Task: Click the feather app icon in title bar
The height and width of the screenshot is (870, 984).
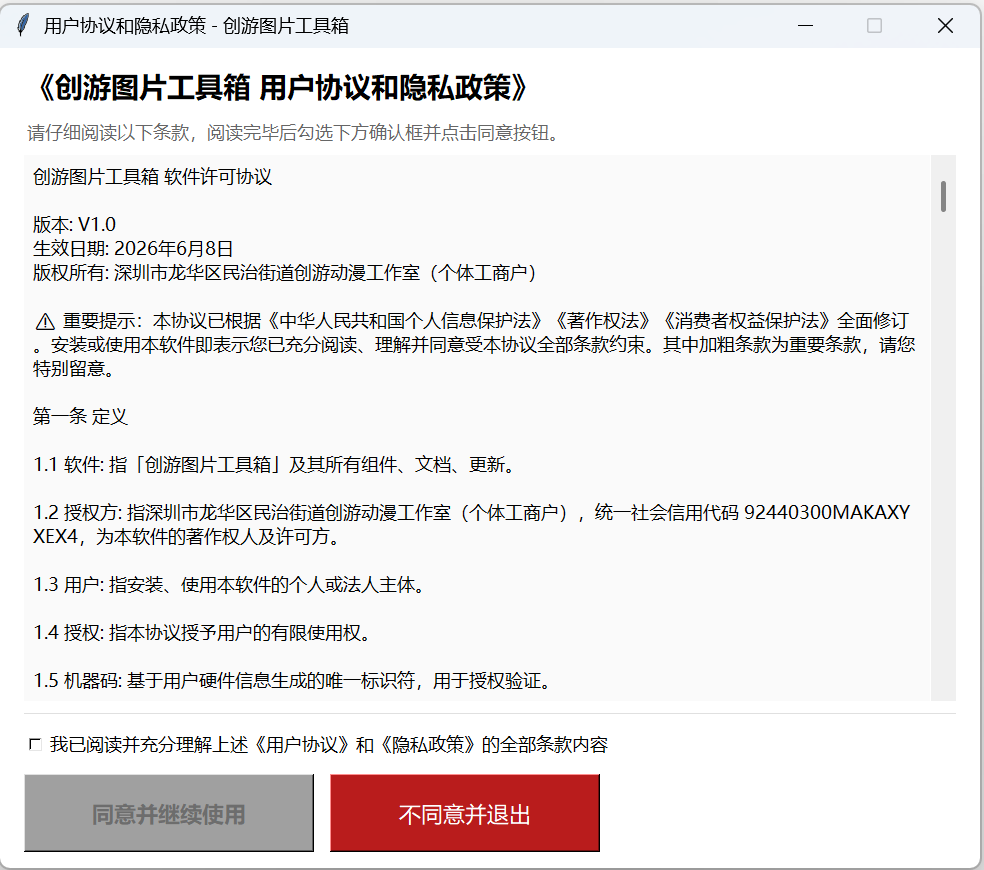Action: [23, 26]
